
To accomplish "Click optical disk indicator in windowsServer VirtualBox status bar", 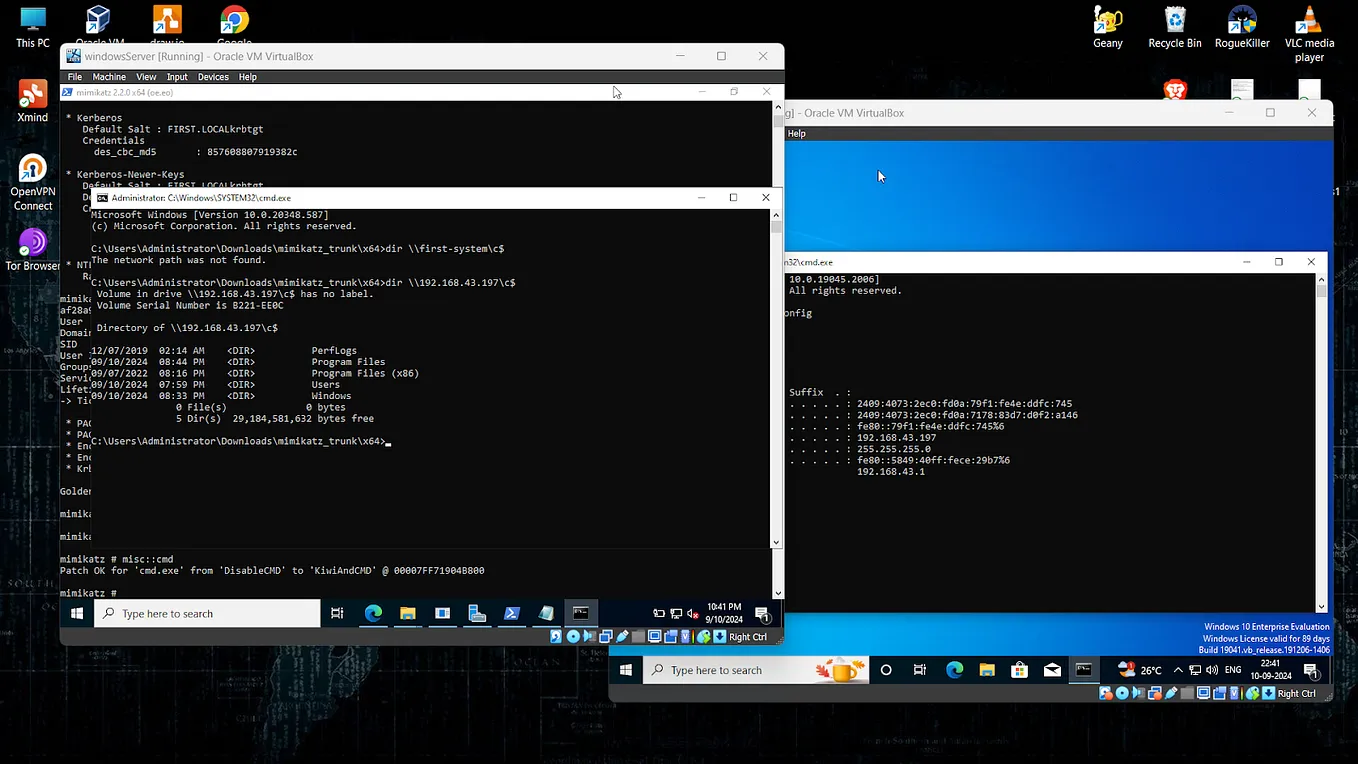I will [x=573, y=636].
